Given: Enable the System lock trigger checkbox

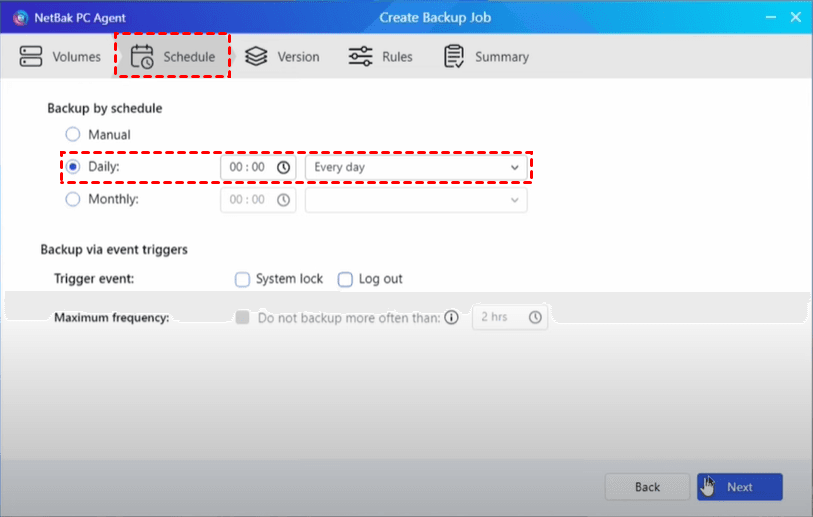Looking at the screenshot, I should pos(242,279).
